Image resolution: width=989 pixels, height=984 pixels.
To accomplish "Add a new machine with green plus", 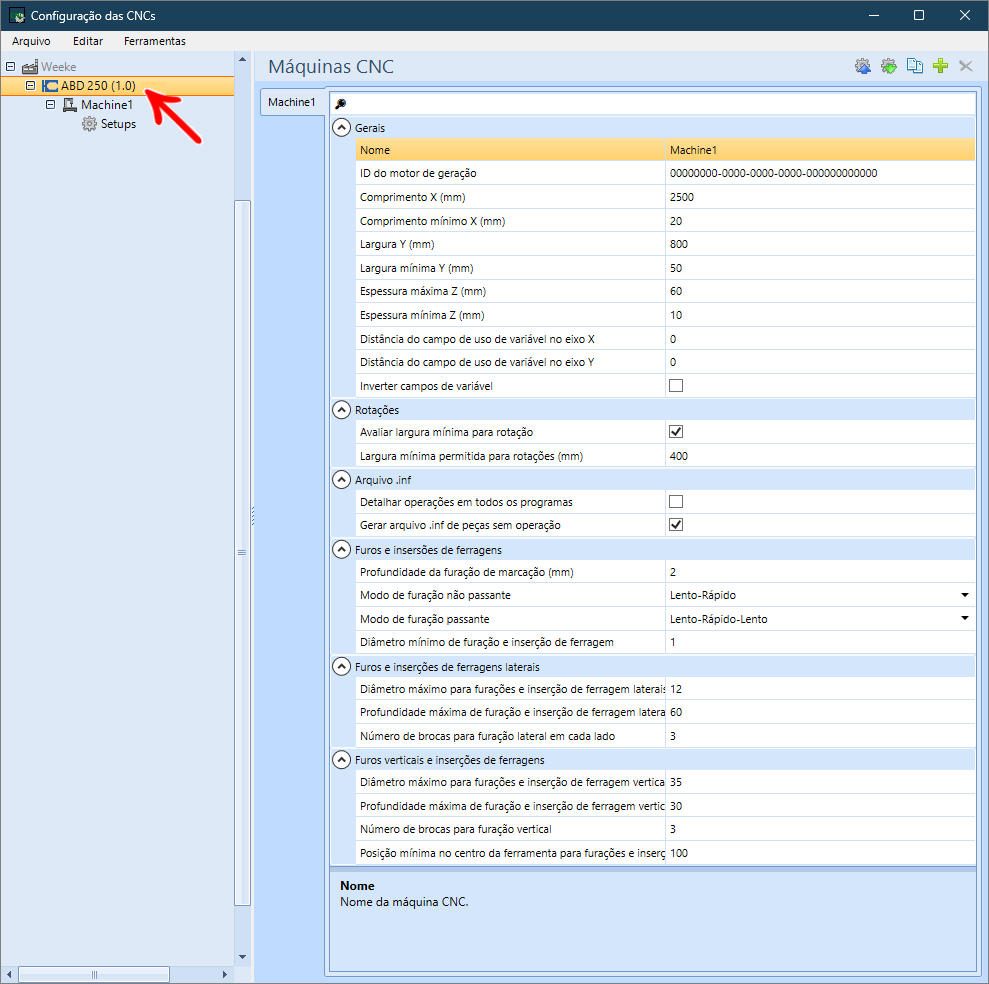I will tap(940, 66).
